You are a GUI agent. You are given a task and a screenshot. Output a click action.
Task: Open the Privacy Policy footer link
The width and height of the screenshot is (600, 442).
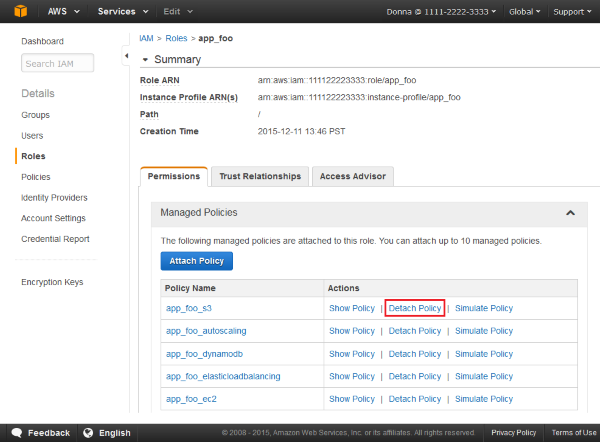click(514, 432)
